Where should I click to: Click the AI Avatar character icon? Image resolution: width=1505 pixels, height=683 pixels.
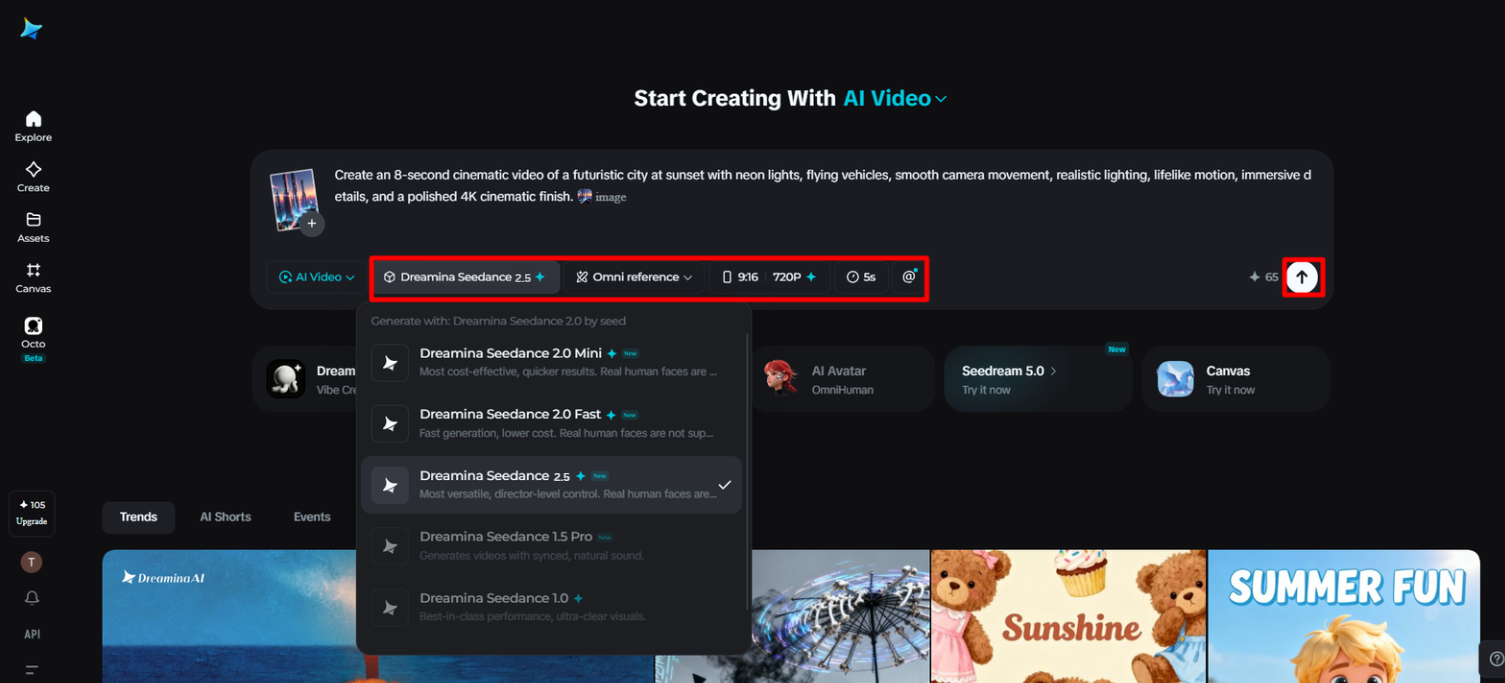tap(781, 379)
